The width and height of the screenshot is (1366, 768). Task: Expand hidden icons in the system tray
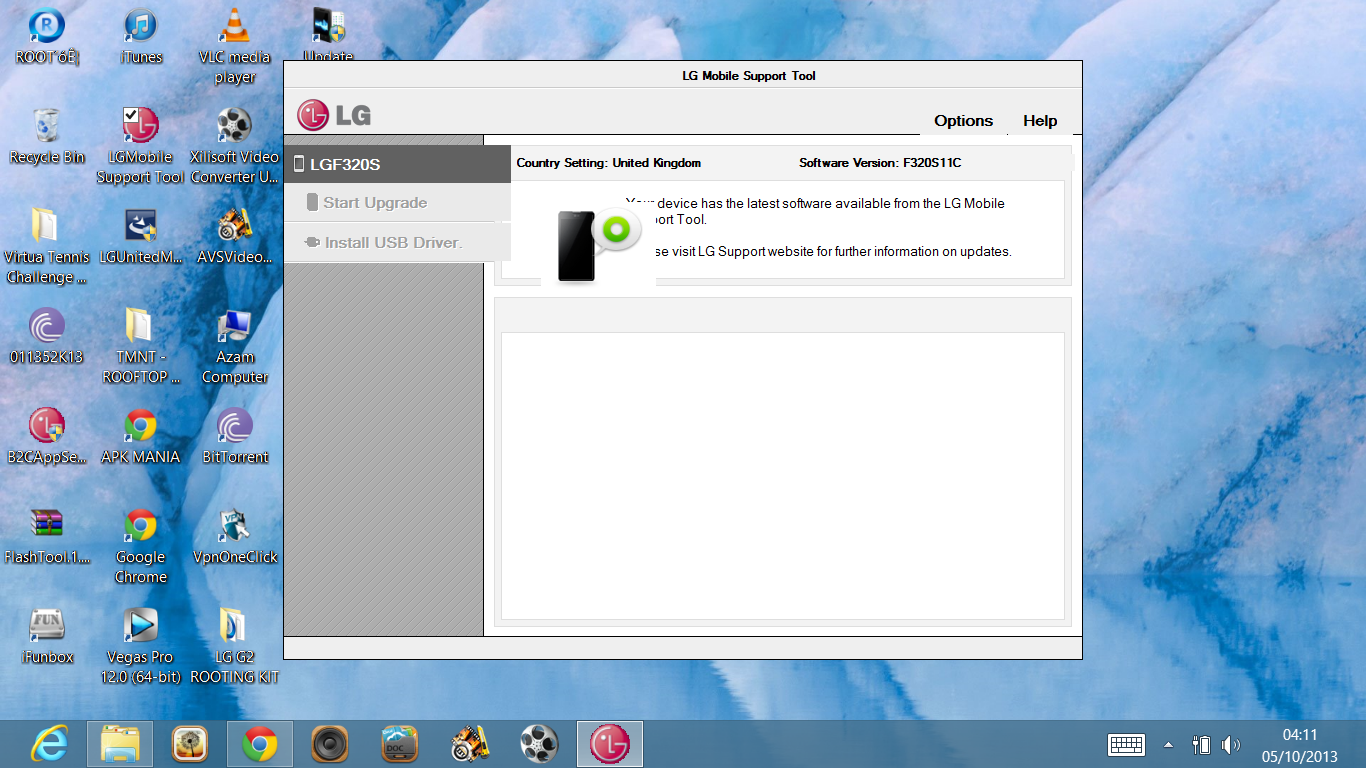point(1167,744)
